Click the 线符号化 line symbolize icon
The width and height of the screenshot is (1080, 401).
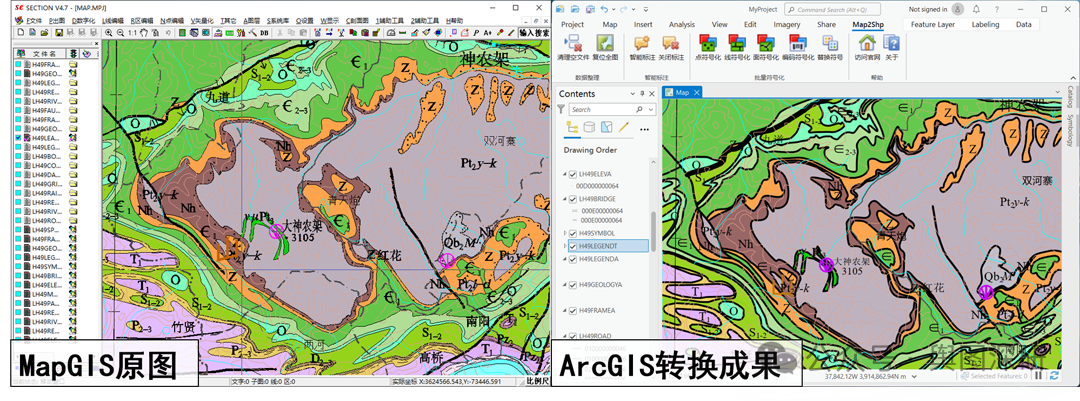click(x=738, y=43)
